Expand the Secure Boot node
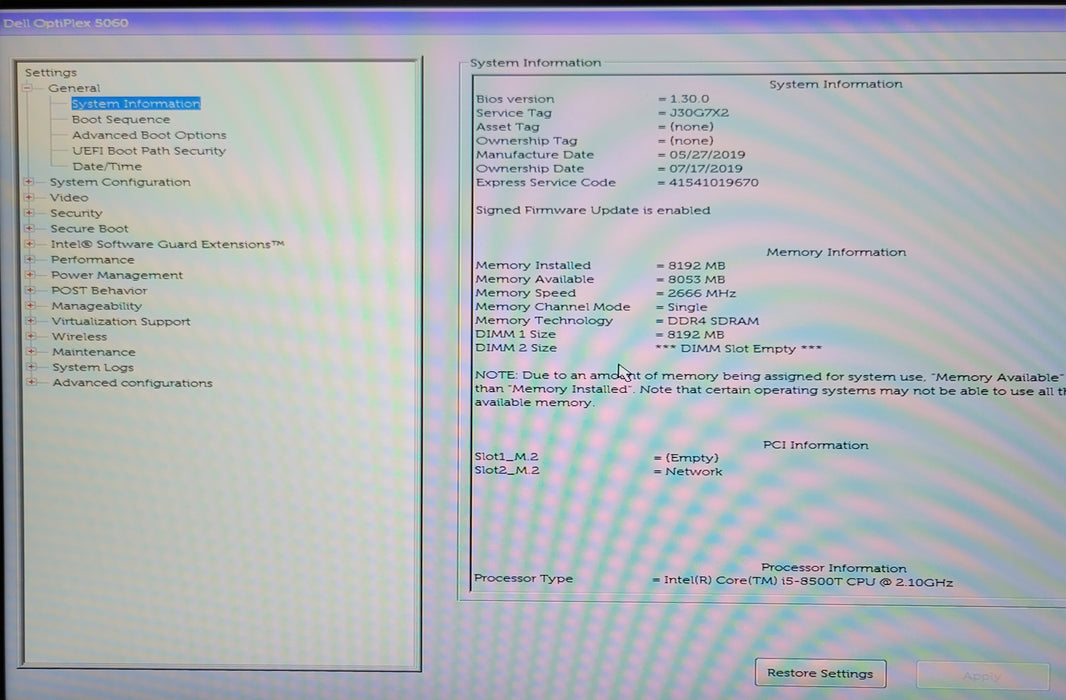Screen dimensions: 1066x700 pyautogui.click(x=29, y=228)
